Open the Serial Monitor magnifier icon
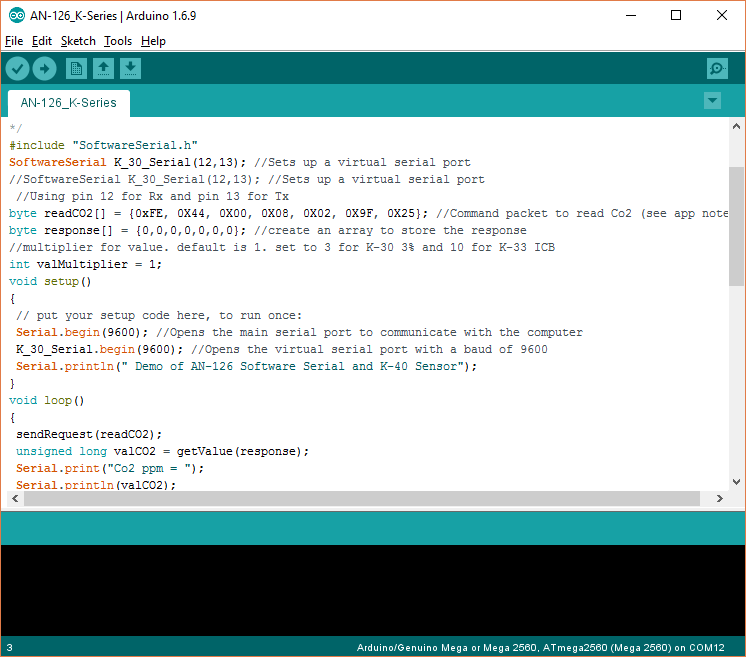Viewport: 746px width, 657px height. [717, 69]
